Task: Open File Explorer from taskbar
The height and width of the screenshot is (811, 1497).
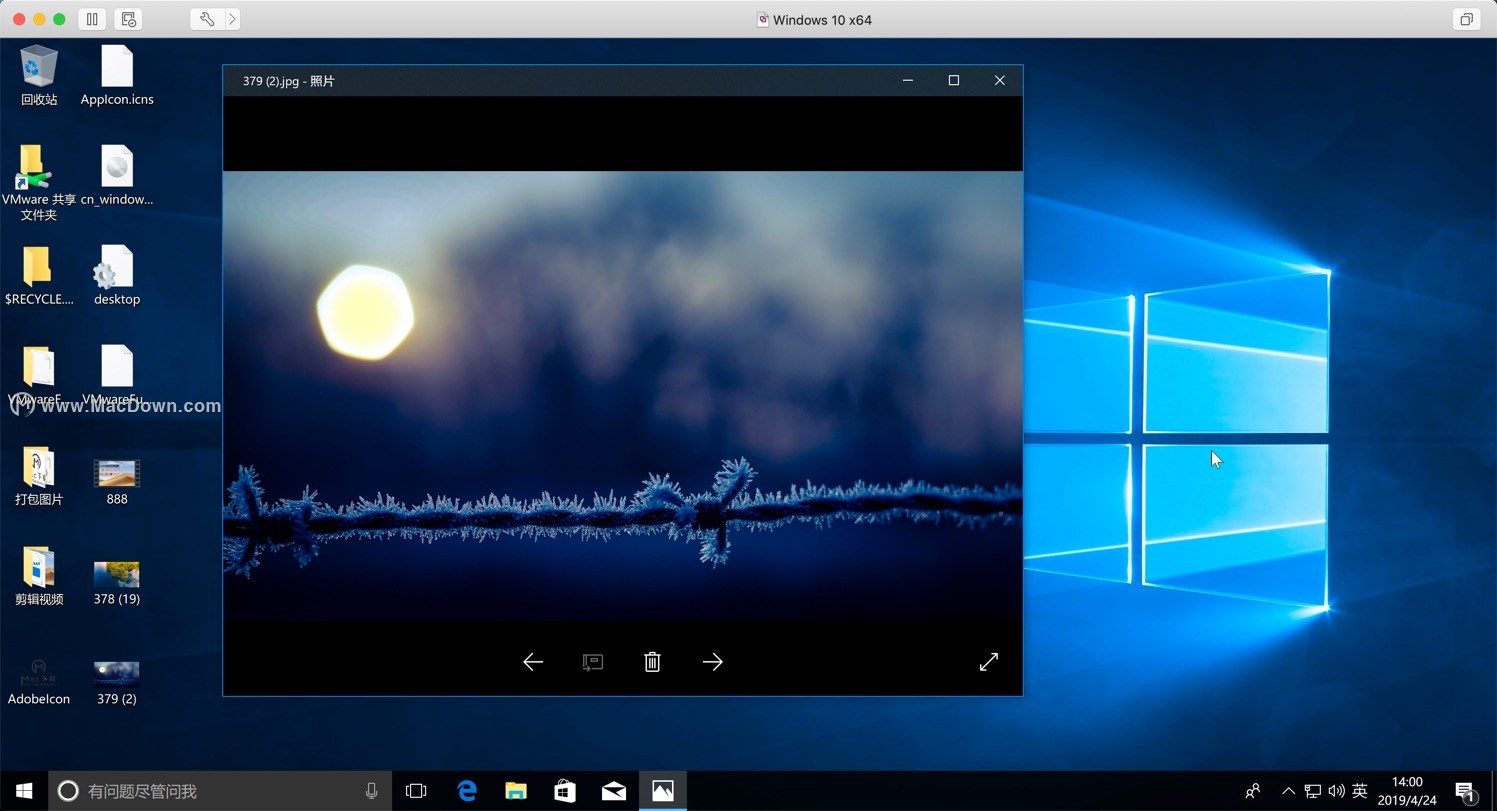Action: pos(516,791)
